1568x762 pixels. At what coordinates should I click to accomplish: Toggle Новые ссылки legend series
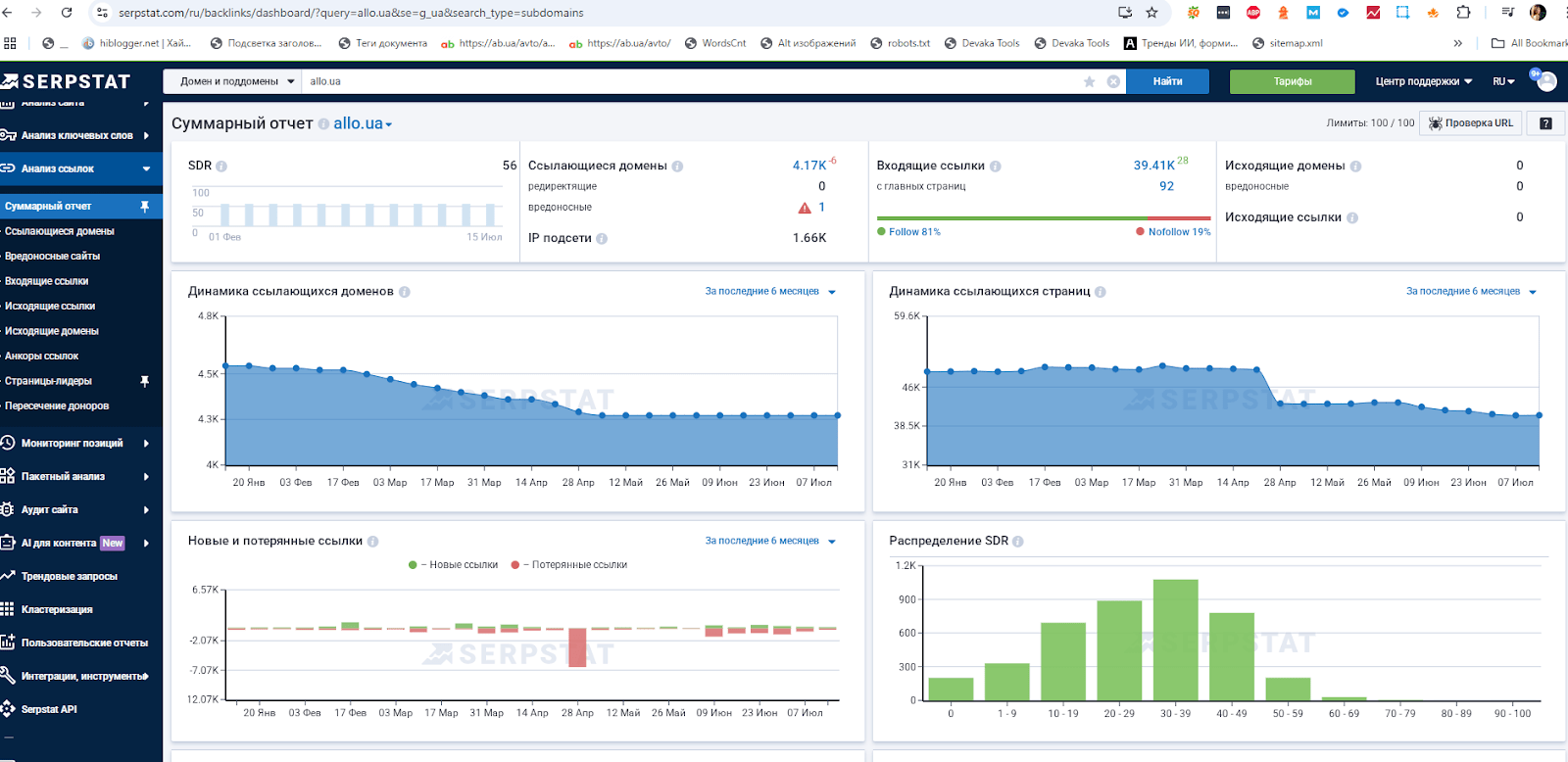(453, 565)
